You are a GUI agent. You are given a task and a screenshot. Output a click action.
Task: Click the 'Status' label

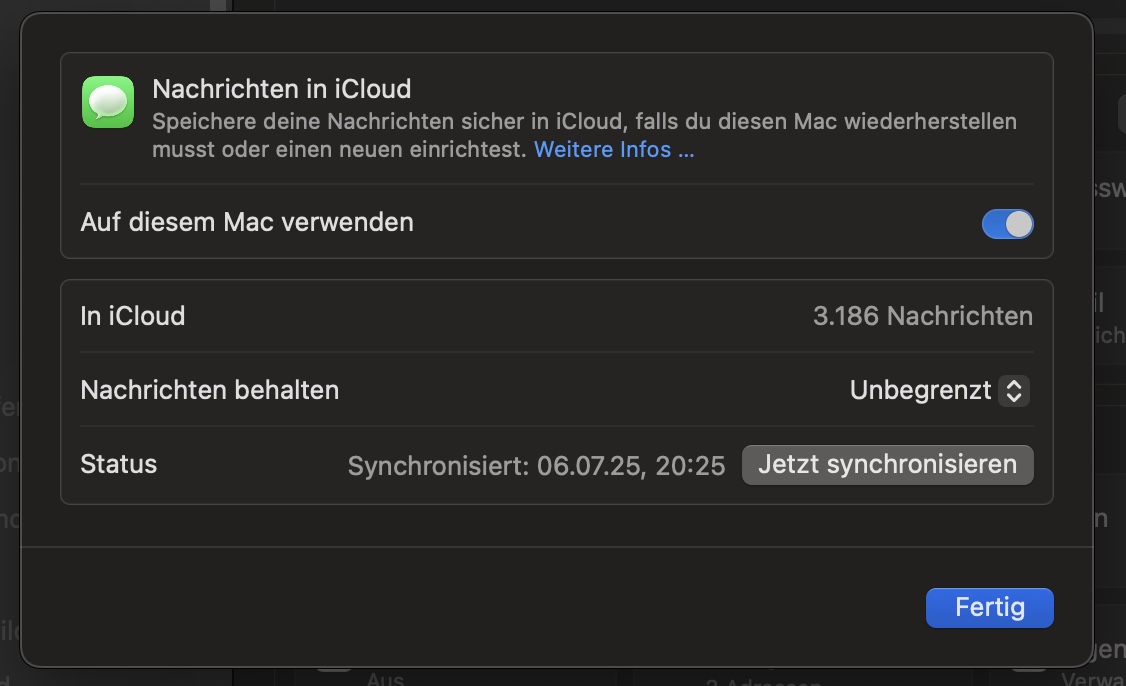click(119, 464)
